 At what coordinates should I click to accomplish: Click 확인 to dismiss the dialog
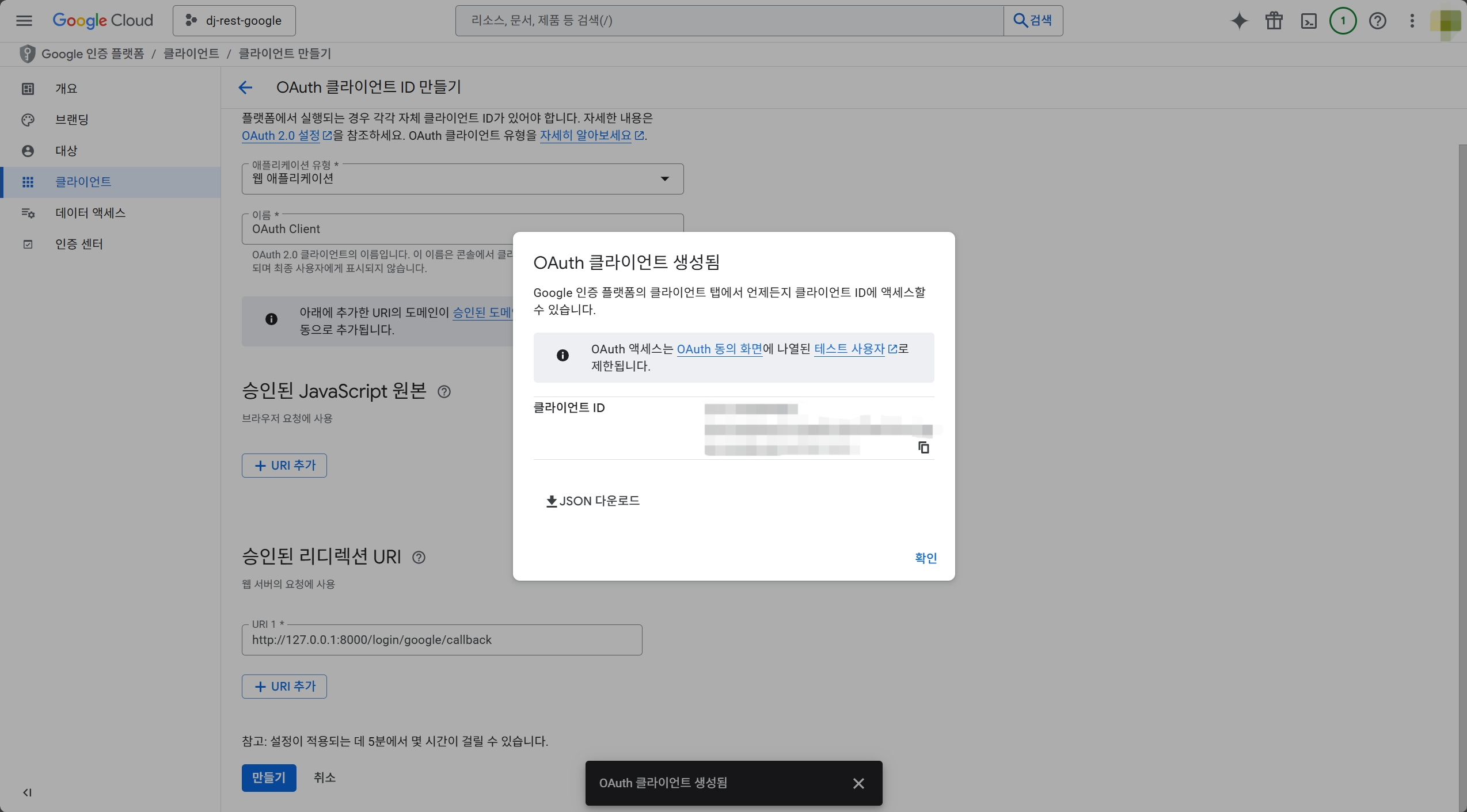(x=925, y=558)
